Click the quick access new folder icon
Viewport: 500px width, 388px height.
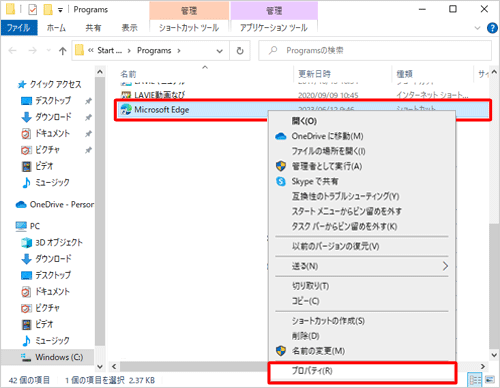click(x=48, y=10)
